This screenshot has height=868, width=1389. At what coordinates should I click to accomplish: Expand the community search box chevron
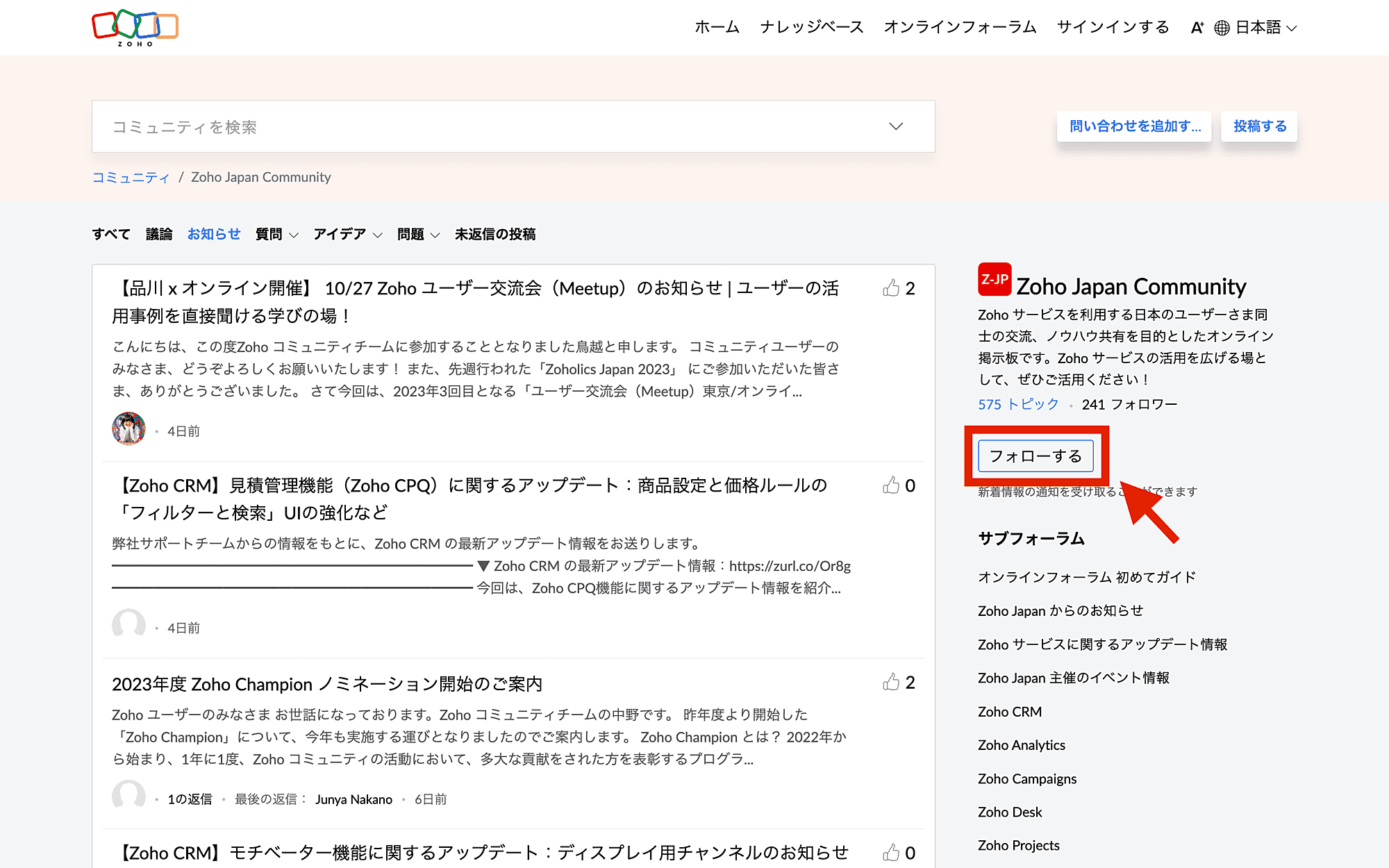pyautogui.click(x=896, y=126)
